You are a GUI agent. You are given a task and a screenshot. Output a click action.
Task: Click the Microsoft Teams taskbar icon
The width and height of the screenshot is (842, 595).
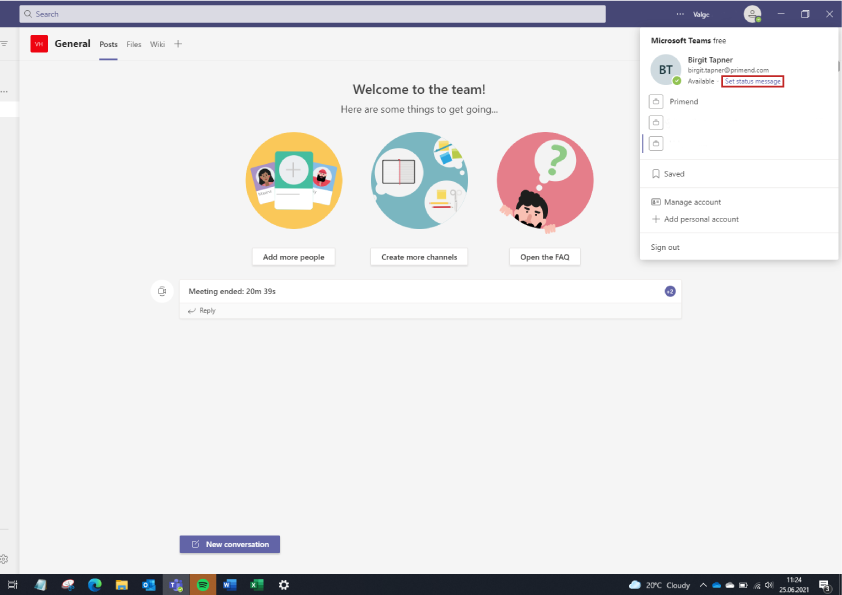pos(176,585)
